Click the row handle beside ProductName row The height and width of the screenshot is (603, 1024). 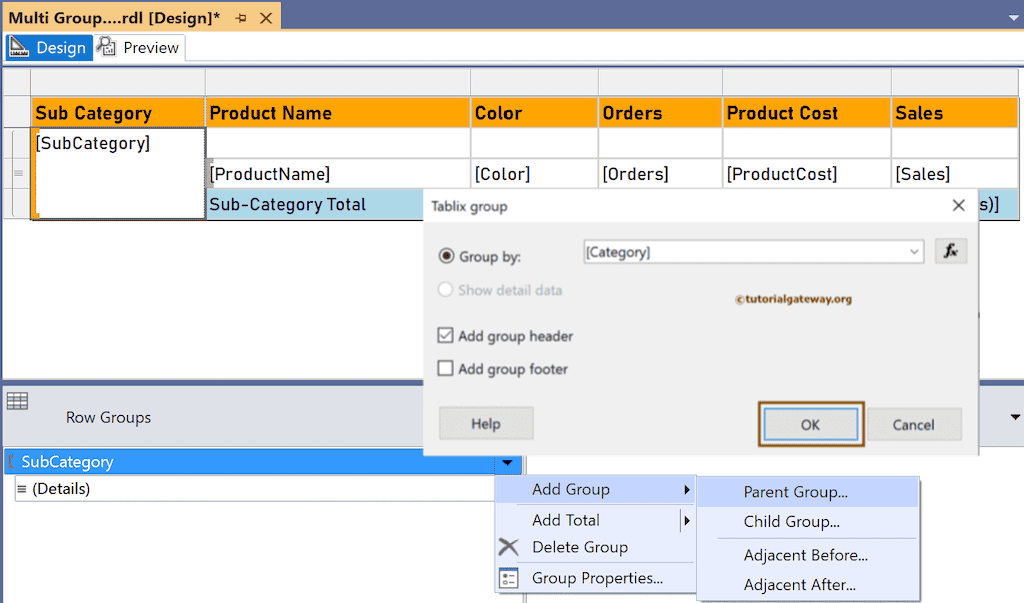click(17, 174)
